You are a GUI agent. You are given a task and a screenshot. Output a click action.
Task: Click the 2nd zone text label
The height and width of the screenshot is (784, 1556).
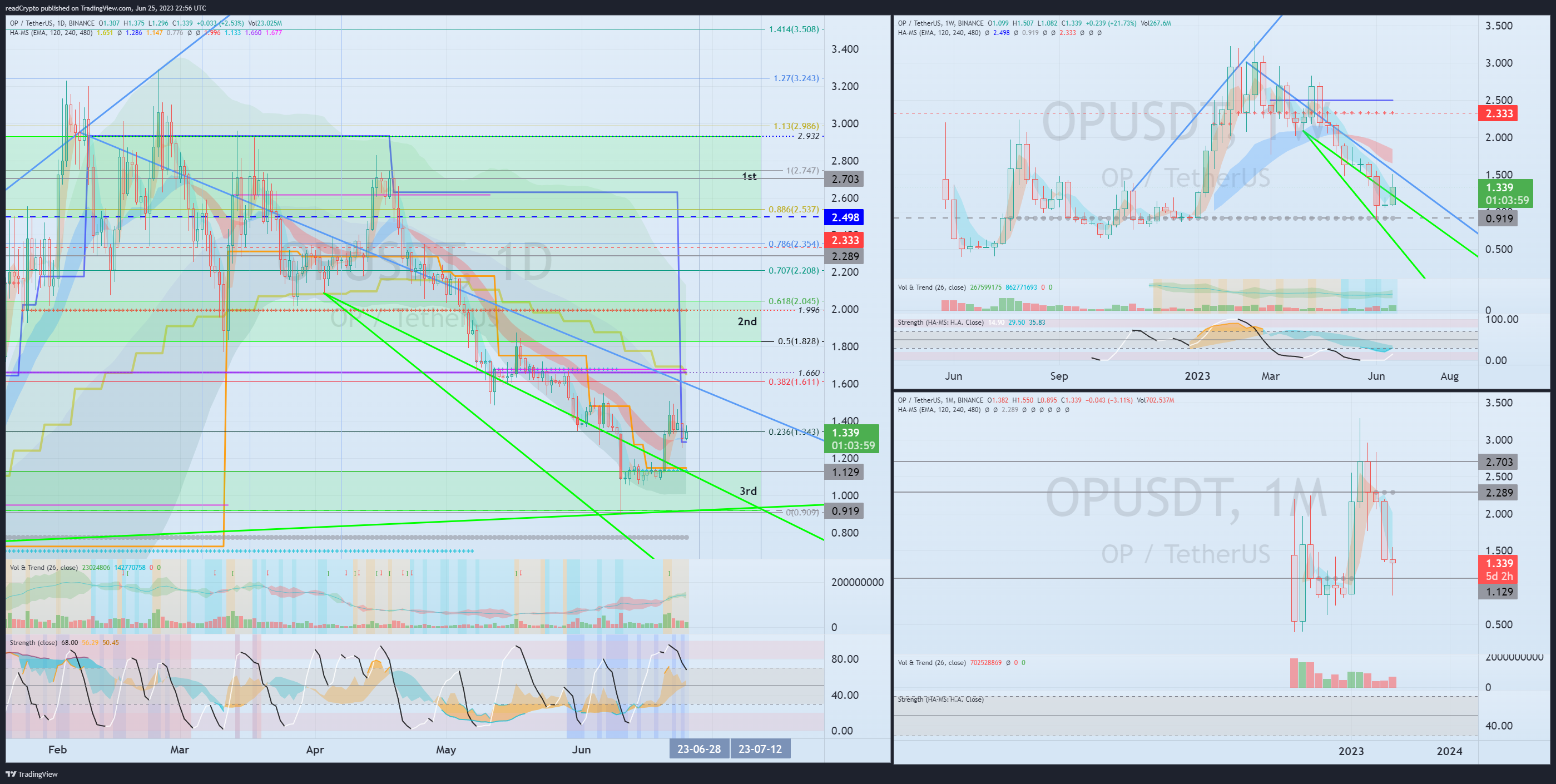(x=747, y=321)
